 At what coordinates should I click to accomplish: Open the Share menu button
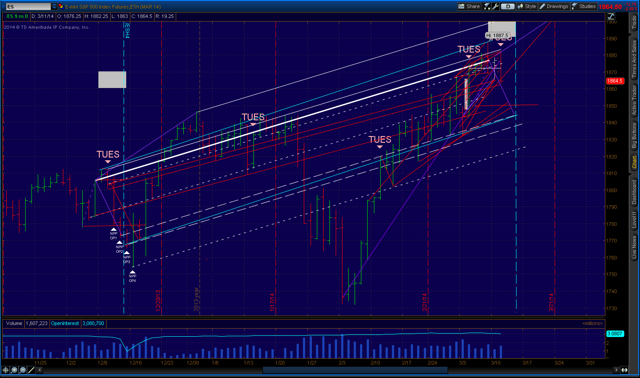469,7
